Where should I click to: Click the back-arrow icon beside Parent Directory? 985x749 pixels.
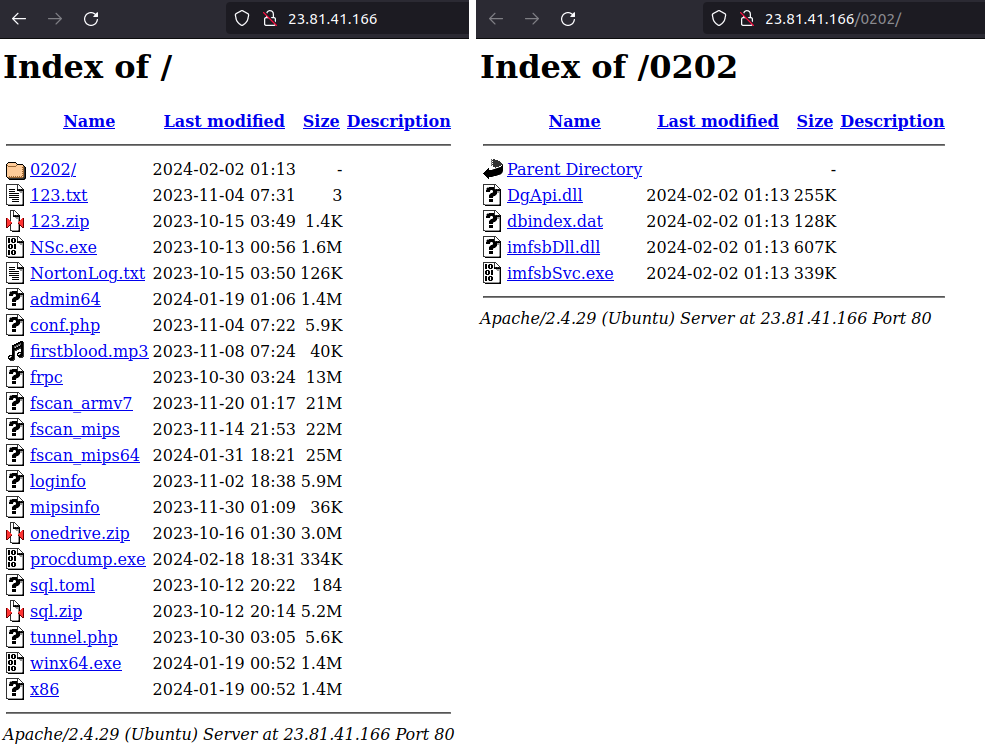(x=492, y=169)
